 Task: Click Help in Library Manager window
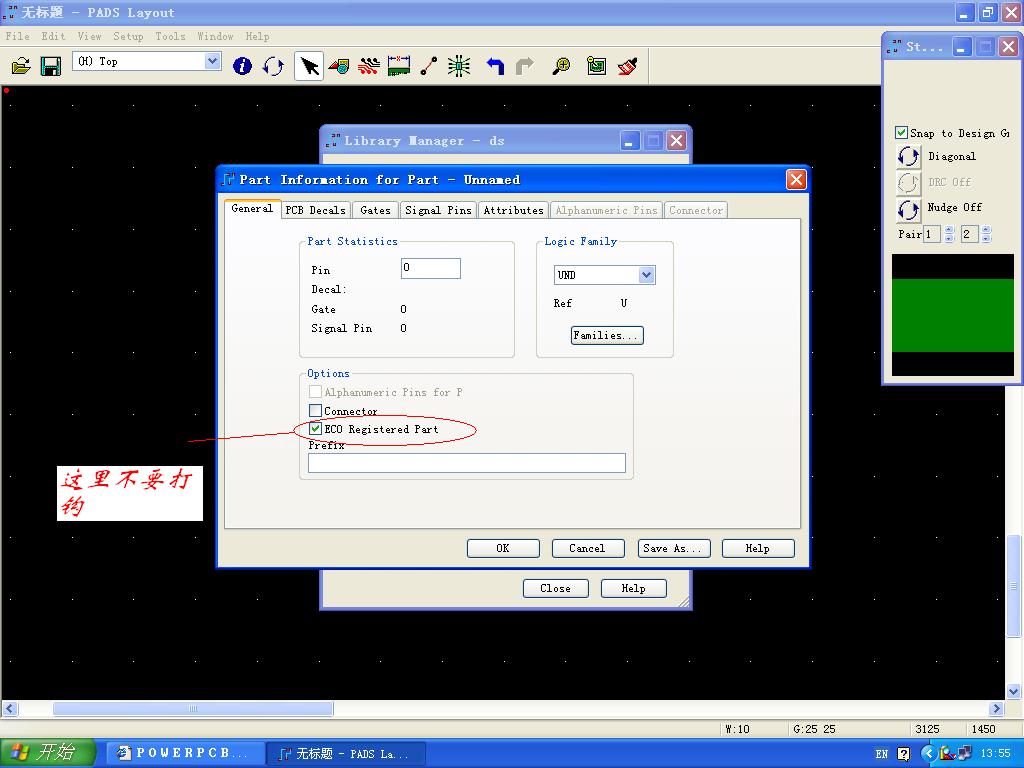coord(633,588)
